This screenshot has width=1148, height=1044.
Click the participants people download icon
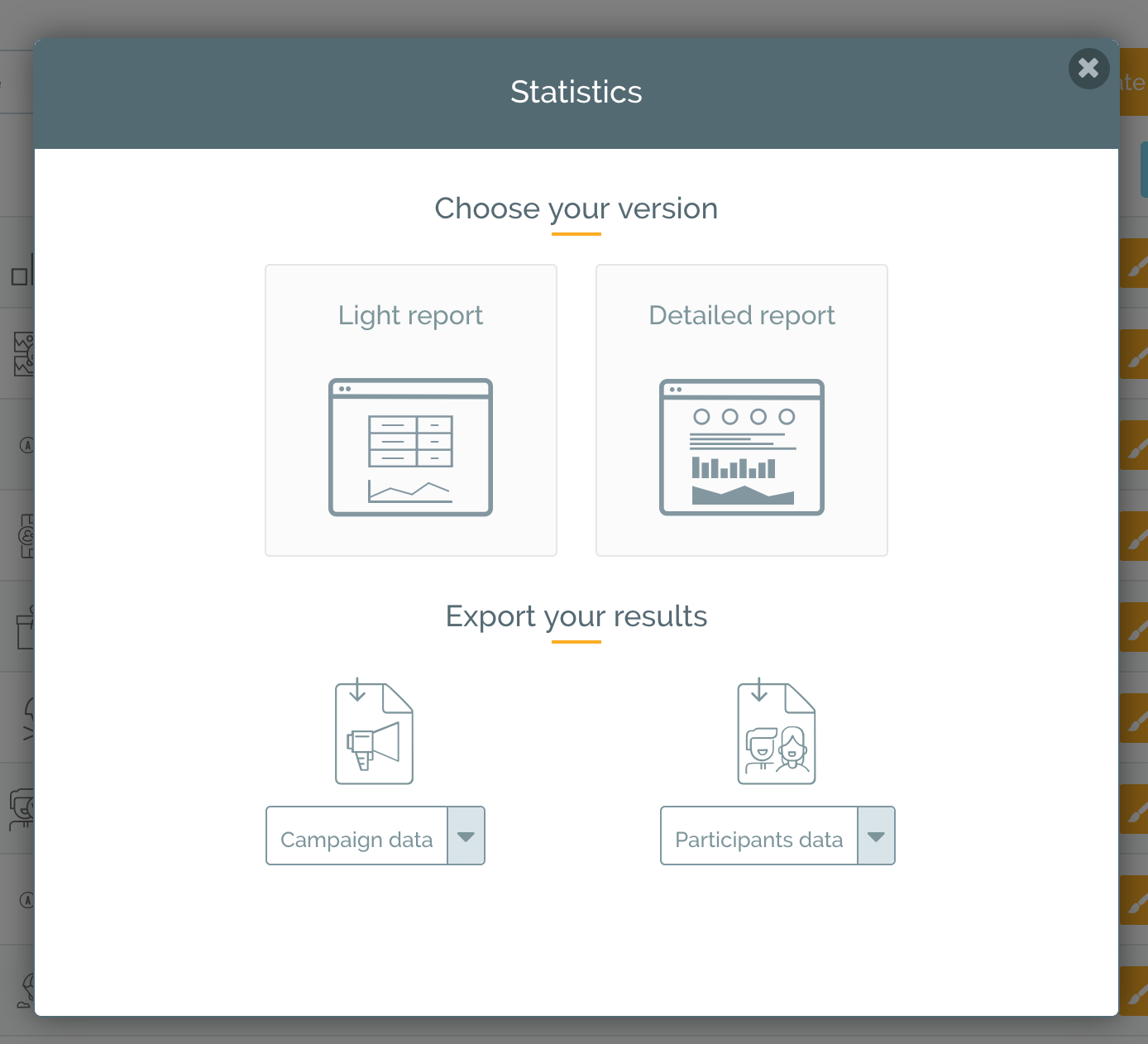point(776,733)
